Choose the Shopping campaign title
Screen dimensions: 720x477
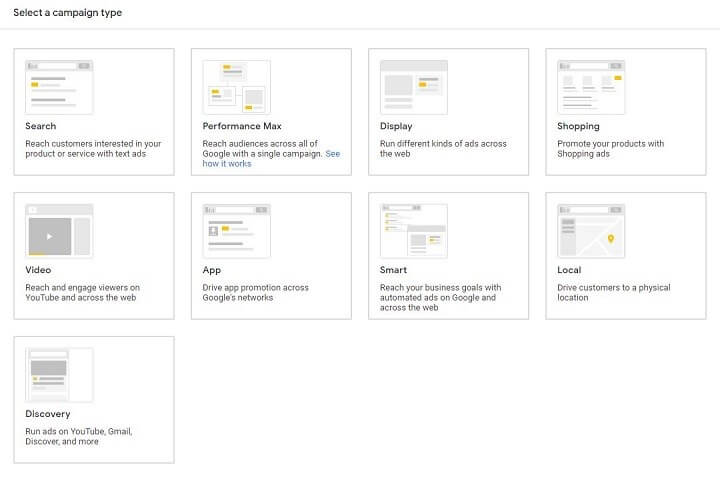(578, 127)
